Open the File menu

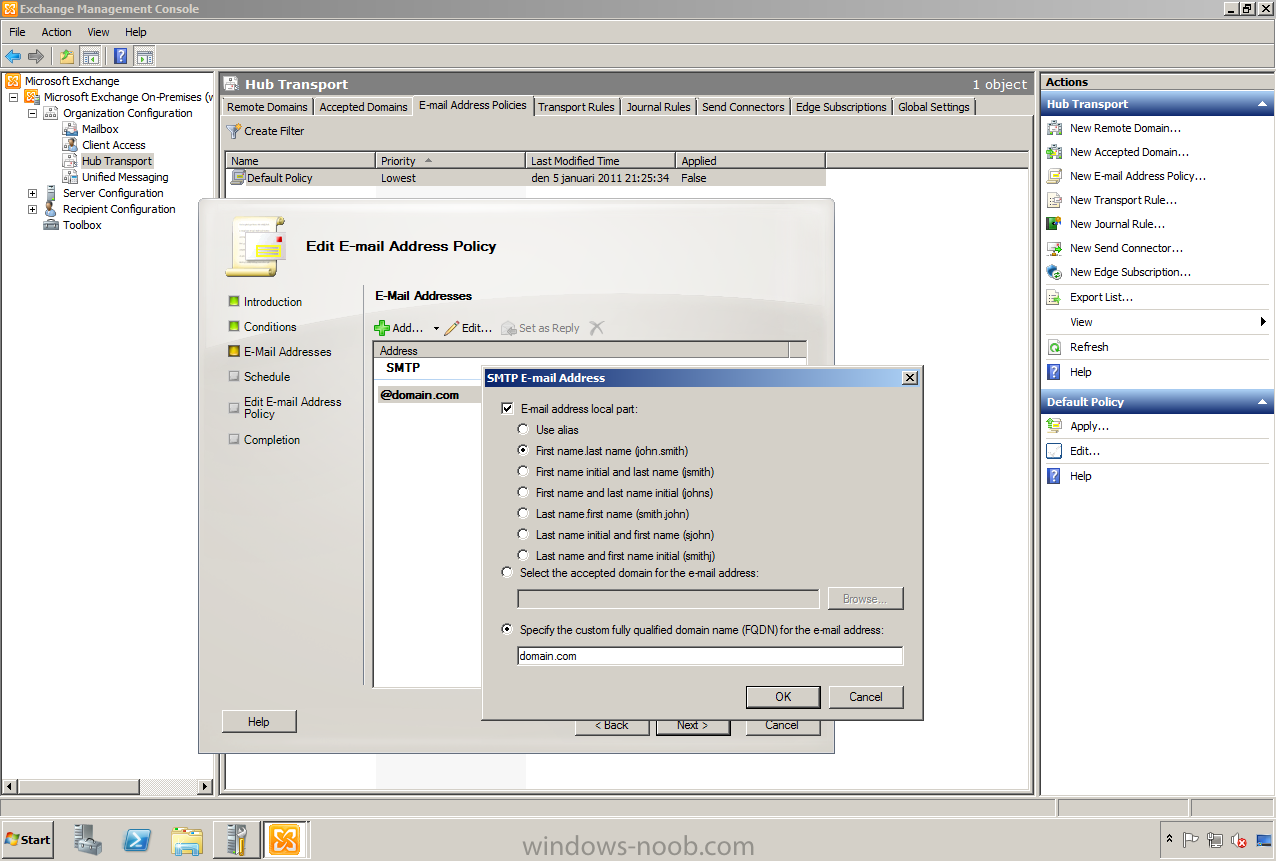click(x=17, y=32)
